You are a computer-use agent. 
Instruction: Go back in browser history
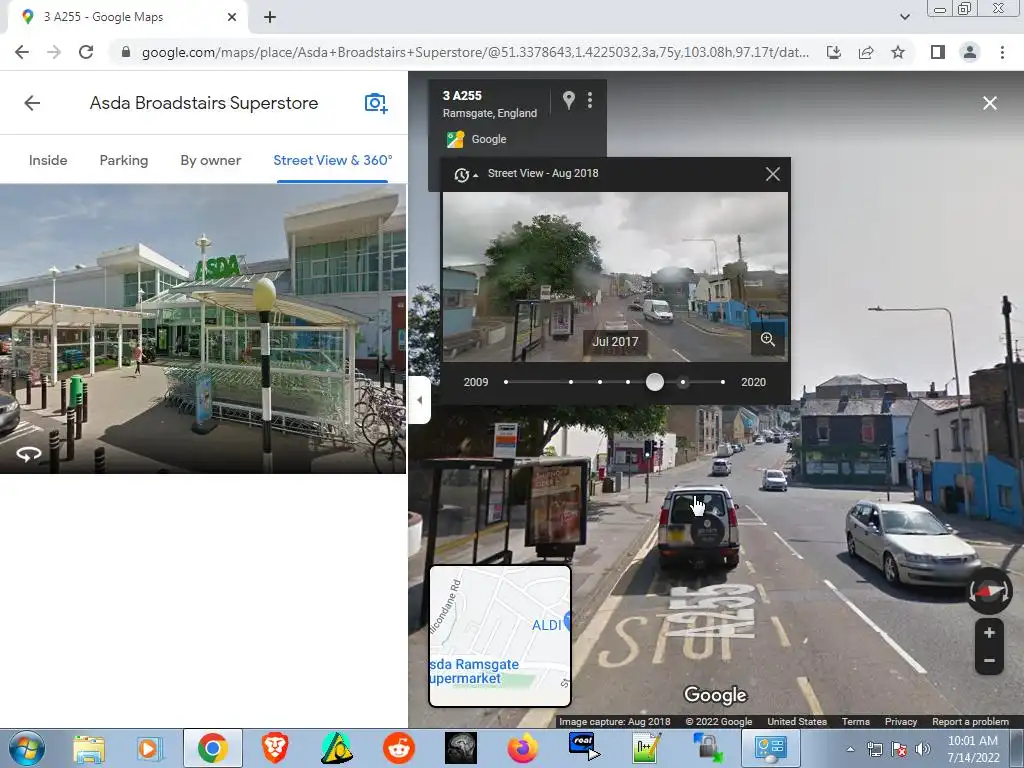22,52
